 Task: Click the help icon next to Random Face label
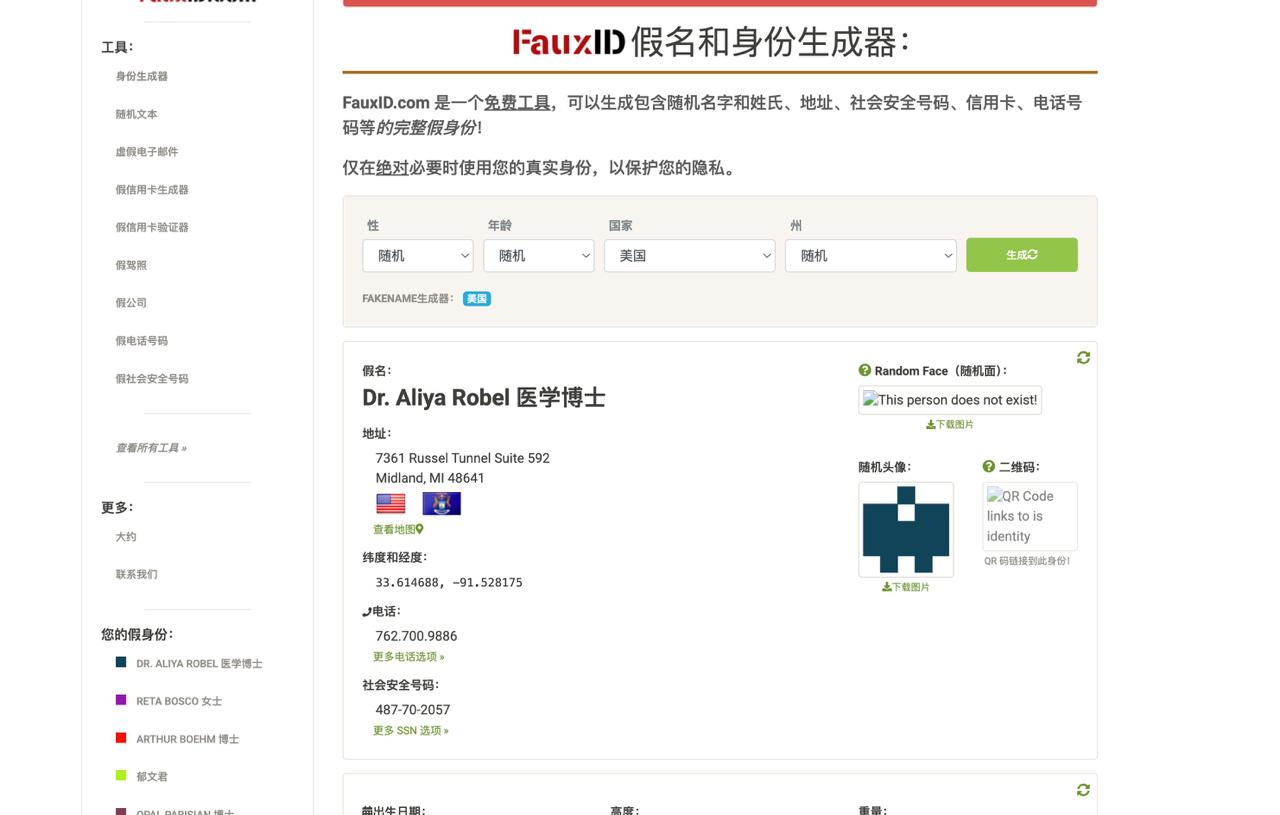coord(864,370)
